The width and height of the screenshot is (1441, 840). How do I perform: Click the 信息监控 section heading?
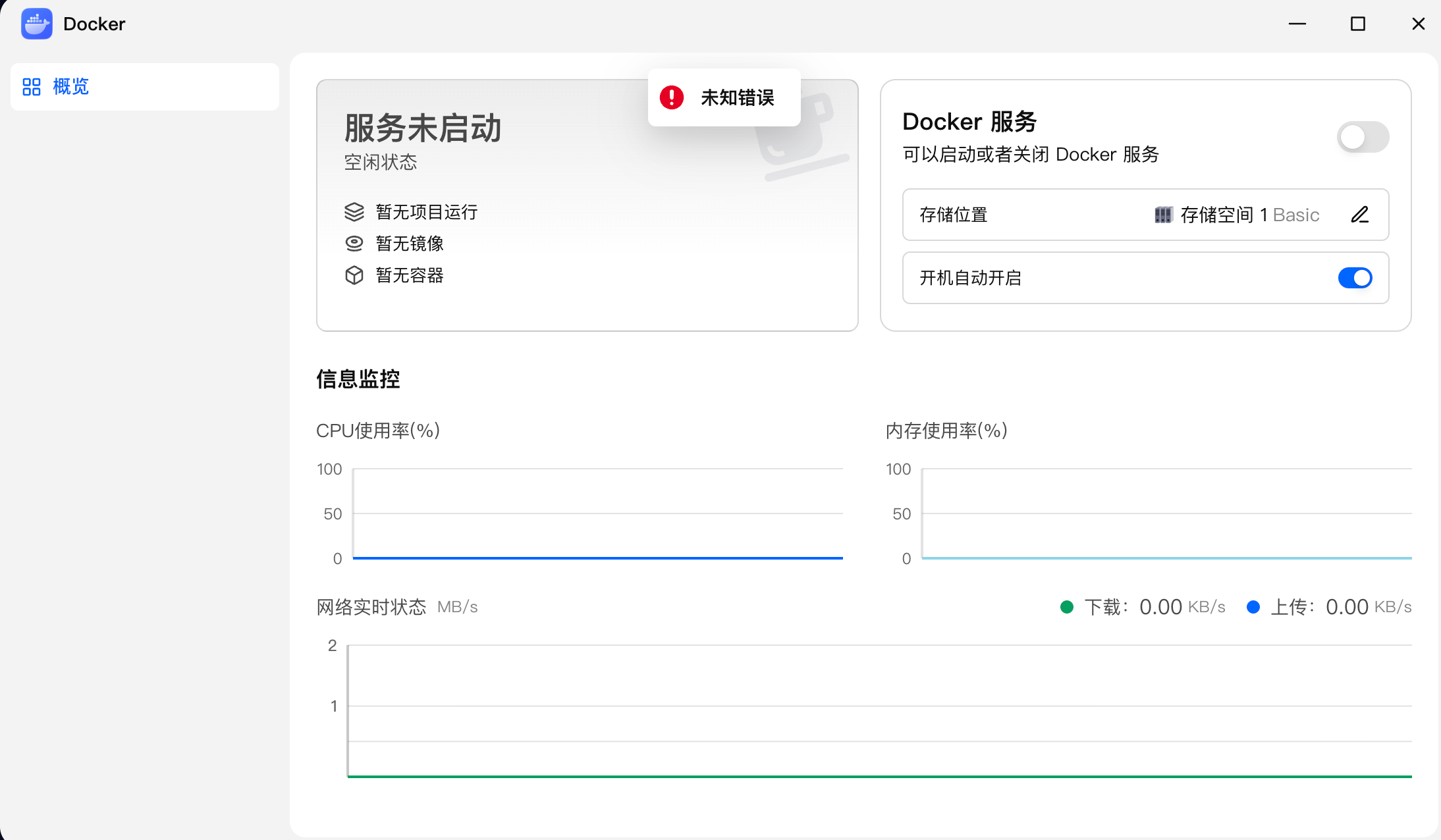pos(358,379)
